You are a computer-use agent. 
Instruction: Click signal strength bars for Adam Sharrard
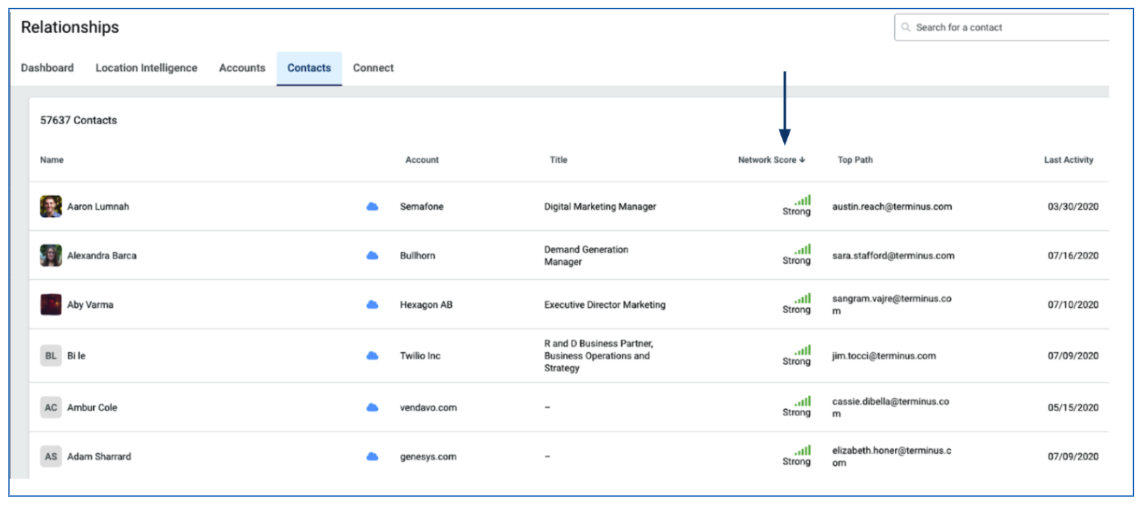(802, 450)
